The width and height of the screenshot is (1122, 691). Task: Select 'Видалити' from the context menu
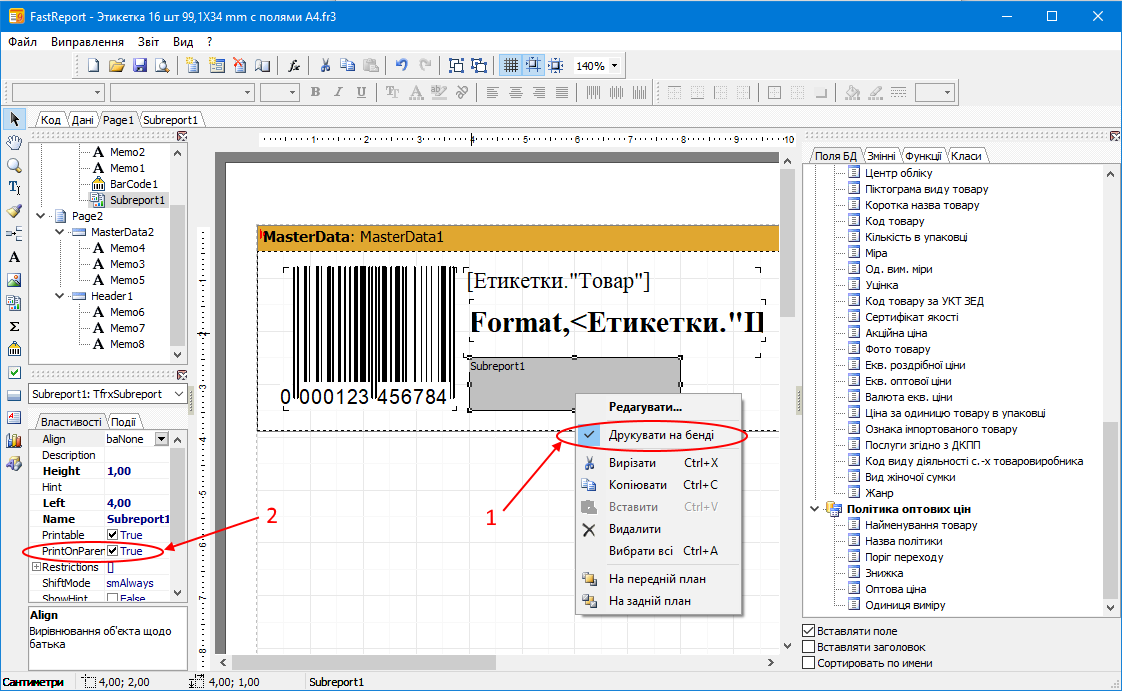click(x=634, y=529)
